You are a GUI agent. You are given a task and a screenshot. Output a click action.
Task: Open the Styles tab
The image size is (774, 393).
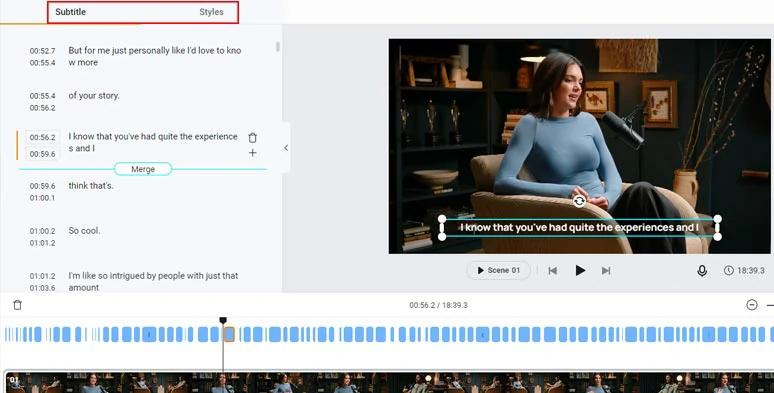click(211, 12)
